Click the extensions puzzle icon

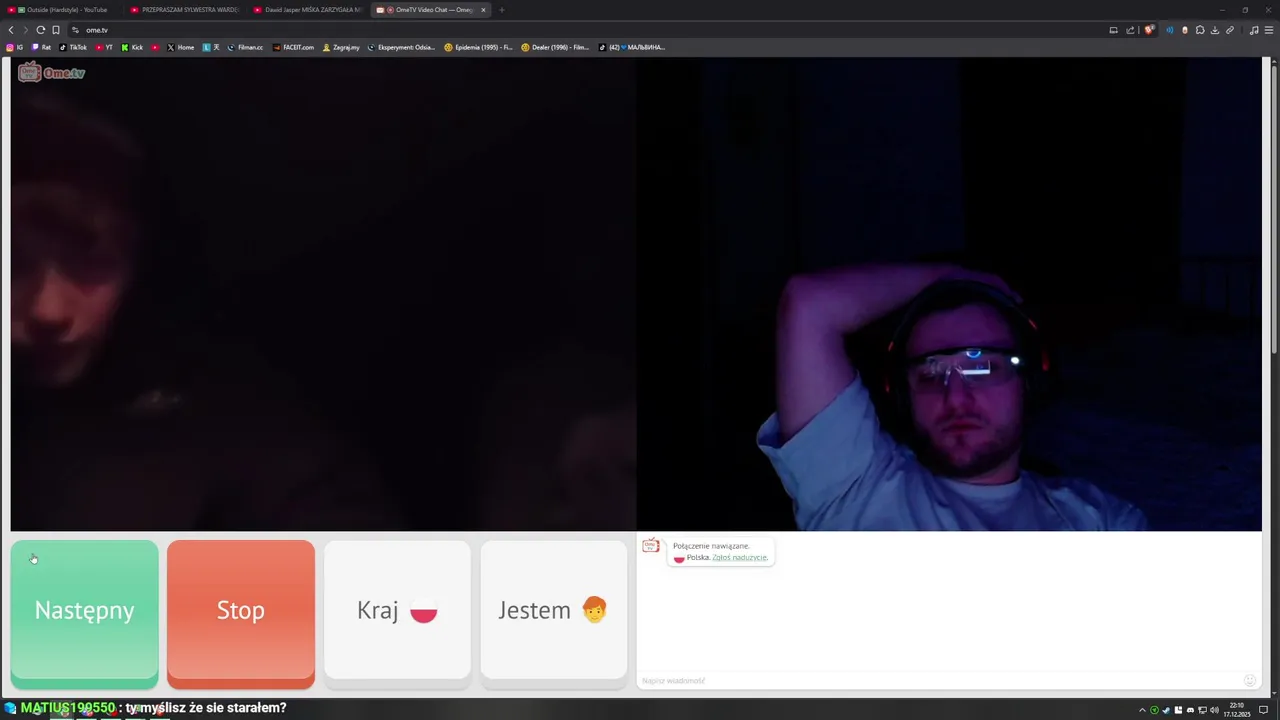pyautogui.click(x=1200, y=30)
